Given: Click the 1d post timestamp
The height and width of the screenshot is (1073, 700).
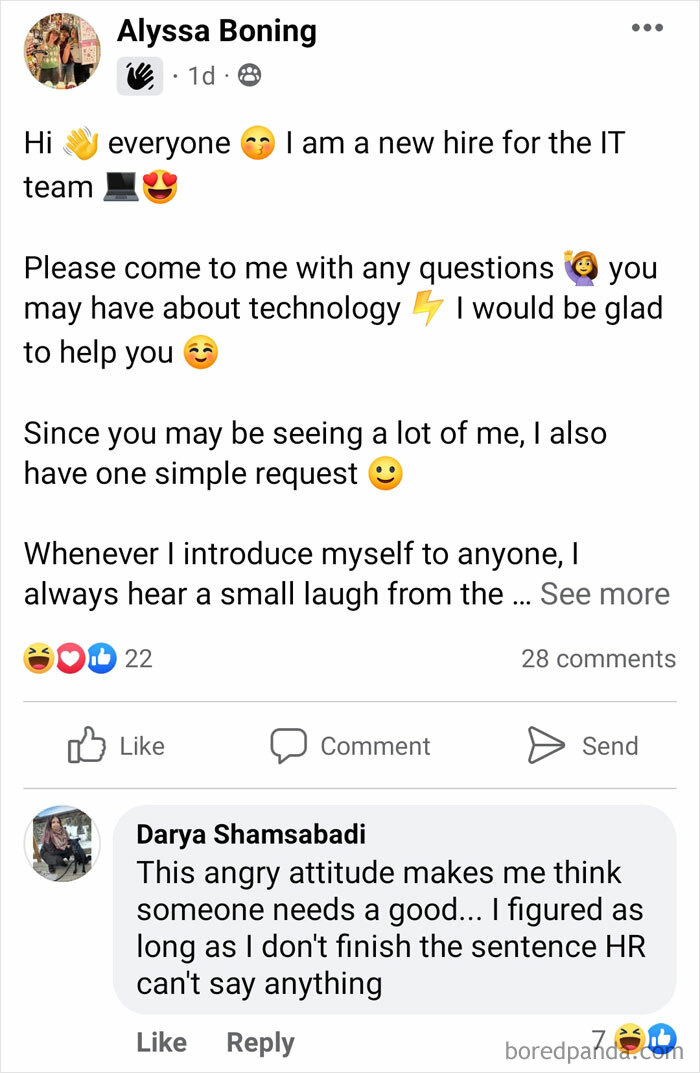Looking at the screenshot, I should point(201,75).
